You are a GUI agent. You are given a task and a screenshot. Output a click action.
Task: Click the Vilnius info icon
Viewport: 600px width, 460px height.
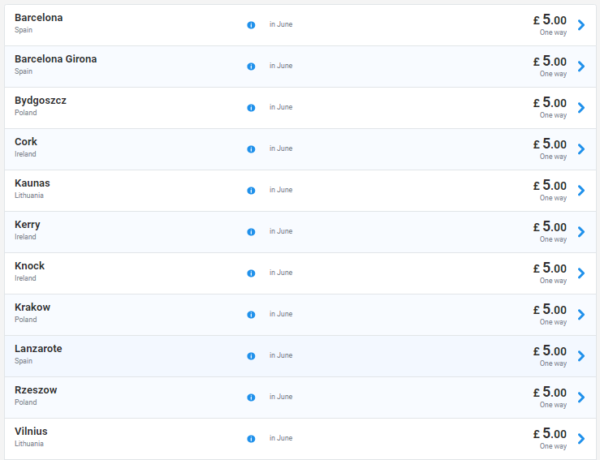pos(251,438)
